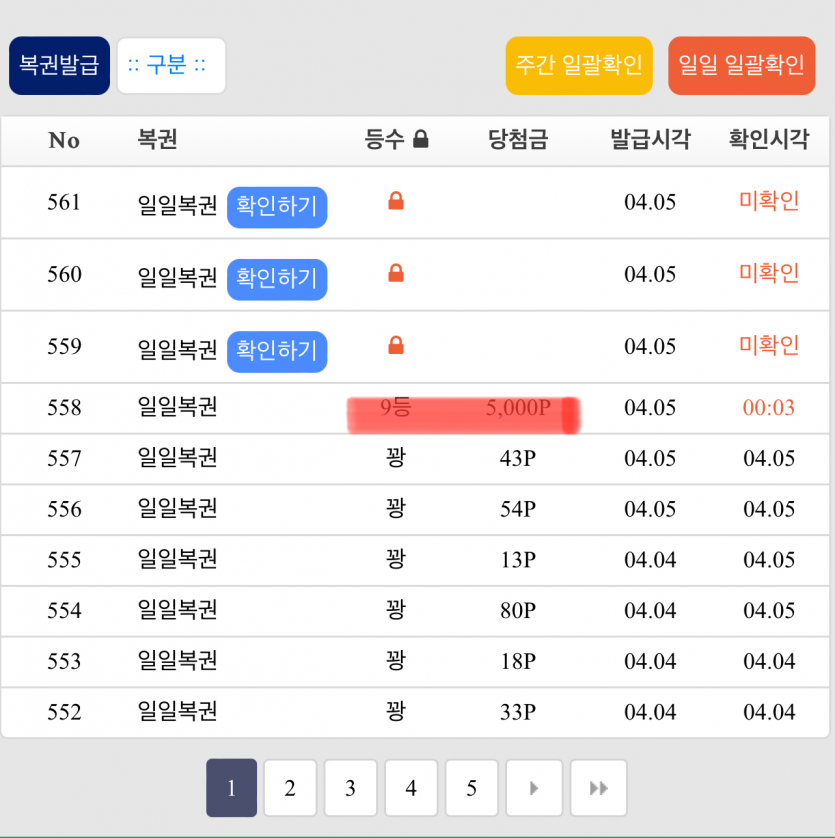This screenshot has width=835, height=838.
Task: Click the 18P prize amount
Action: click(518, 662)
